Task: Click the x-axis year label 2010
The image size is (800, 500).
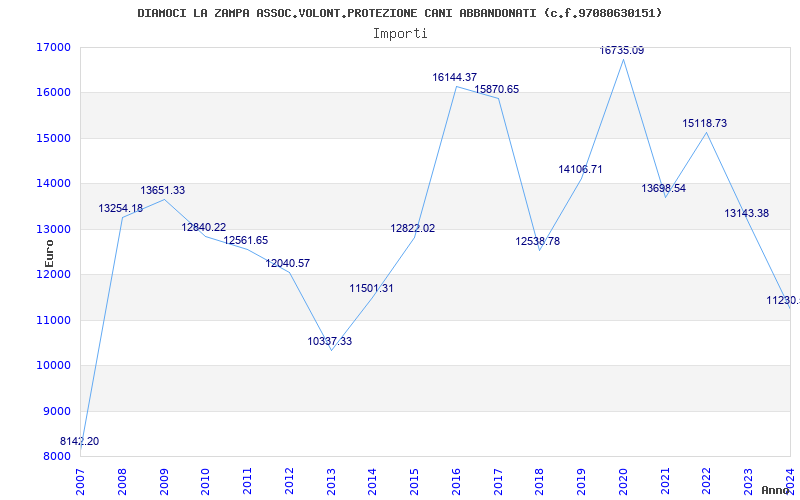Action: click(206, 481)
